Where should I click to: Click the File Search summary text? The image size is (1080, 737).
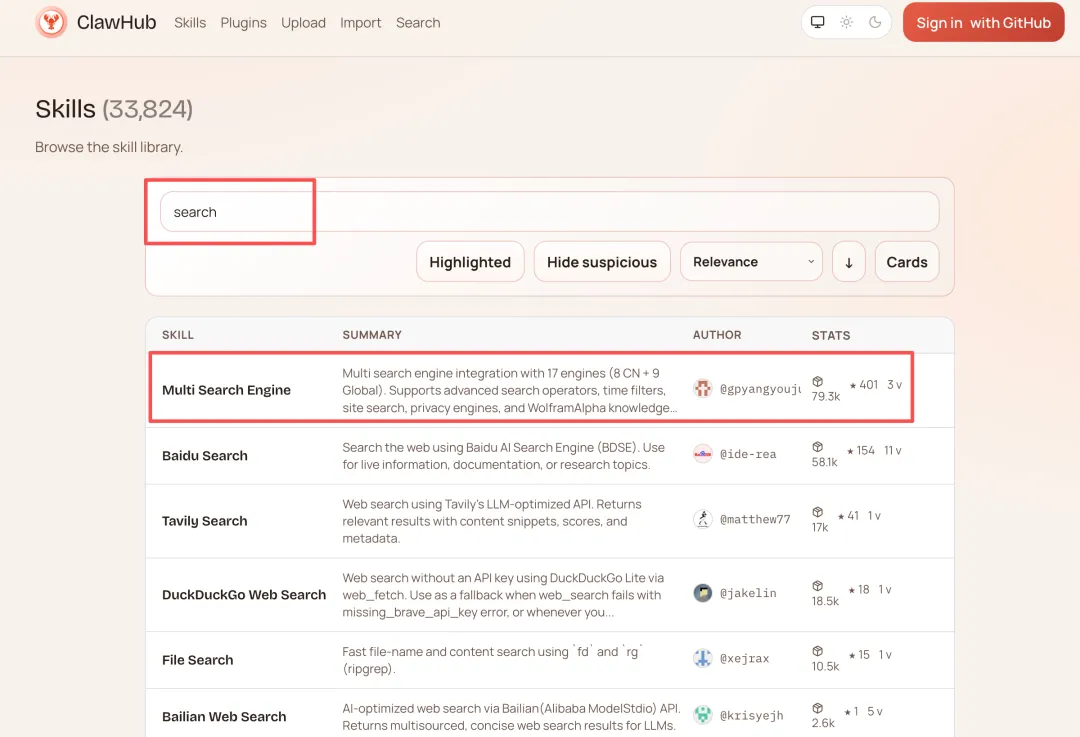(x=492, y=660)
